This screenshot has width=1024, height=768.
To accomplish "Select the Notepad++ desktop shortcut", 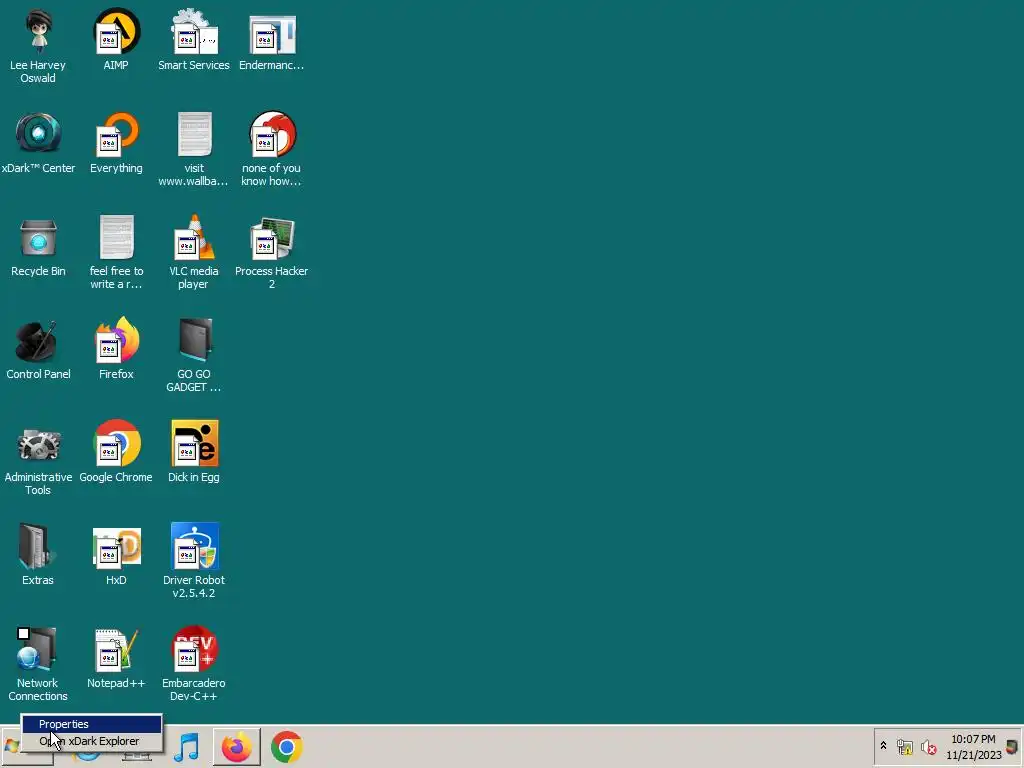I will click(116, 658).
